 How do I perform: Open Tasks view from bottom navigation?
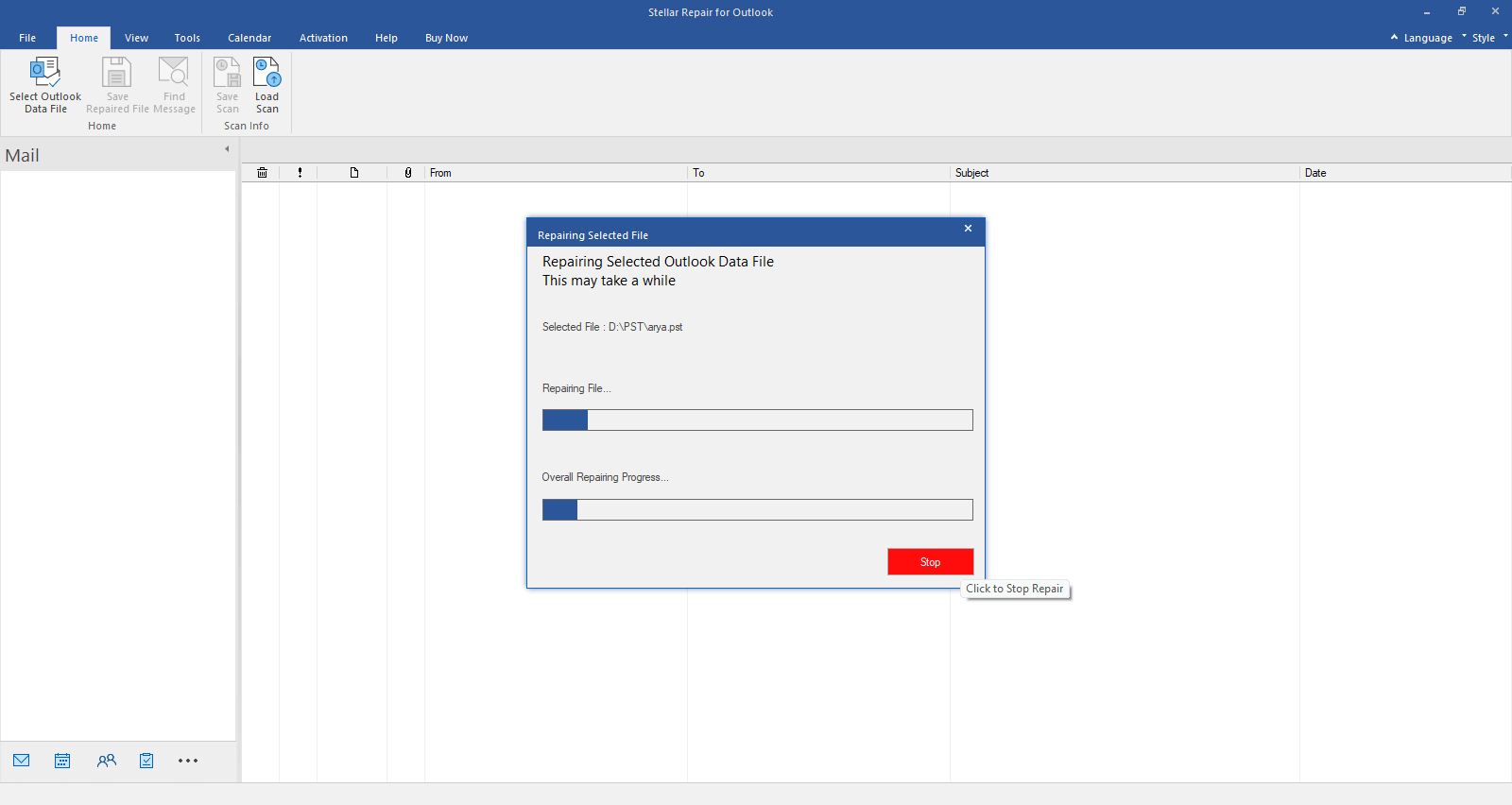tap(146, 761)
